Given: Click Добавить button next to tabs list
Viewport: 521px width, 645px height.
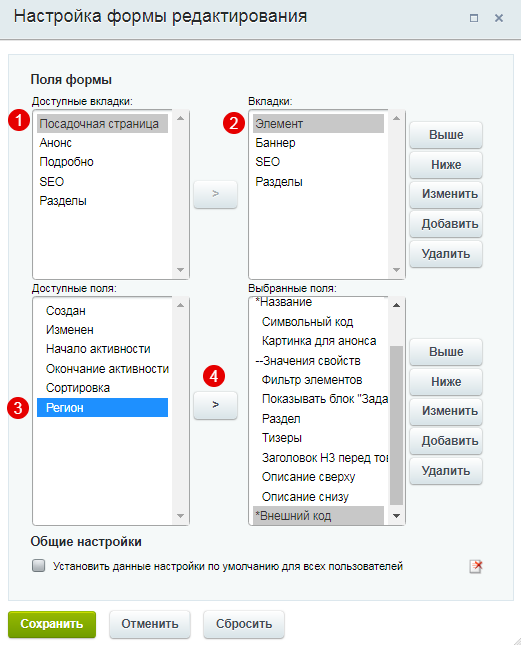Looking at the screenshot, I should pyautogui.click(x=446, y=224).
